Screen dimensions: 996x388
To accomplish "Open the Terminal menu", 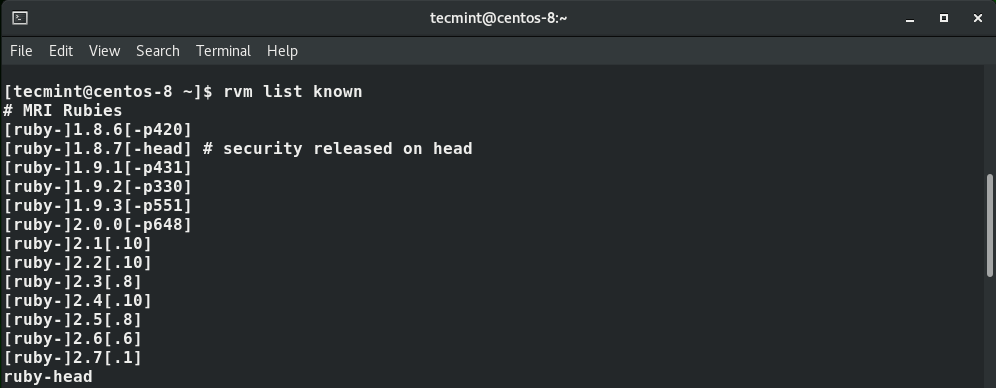I will tap(223, 51).
